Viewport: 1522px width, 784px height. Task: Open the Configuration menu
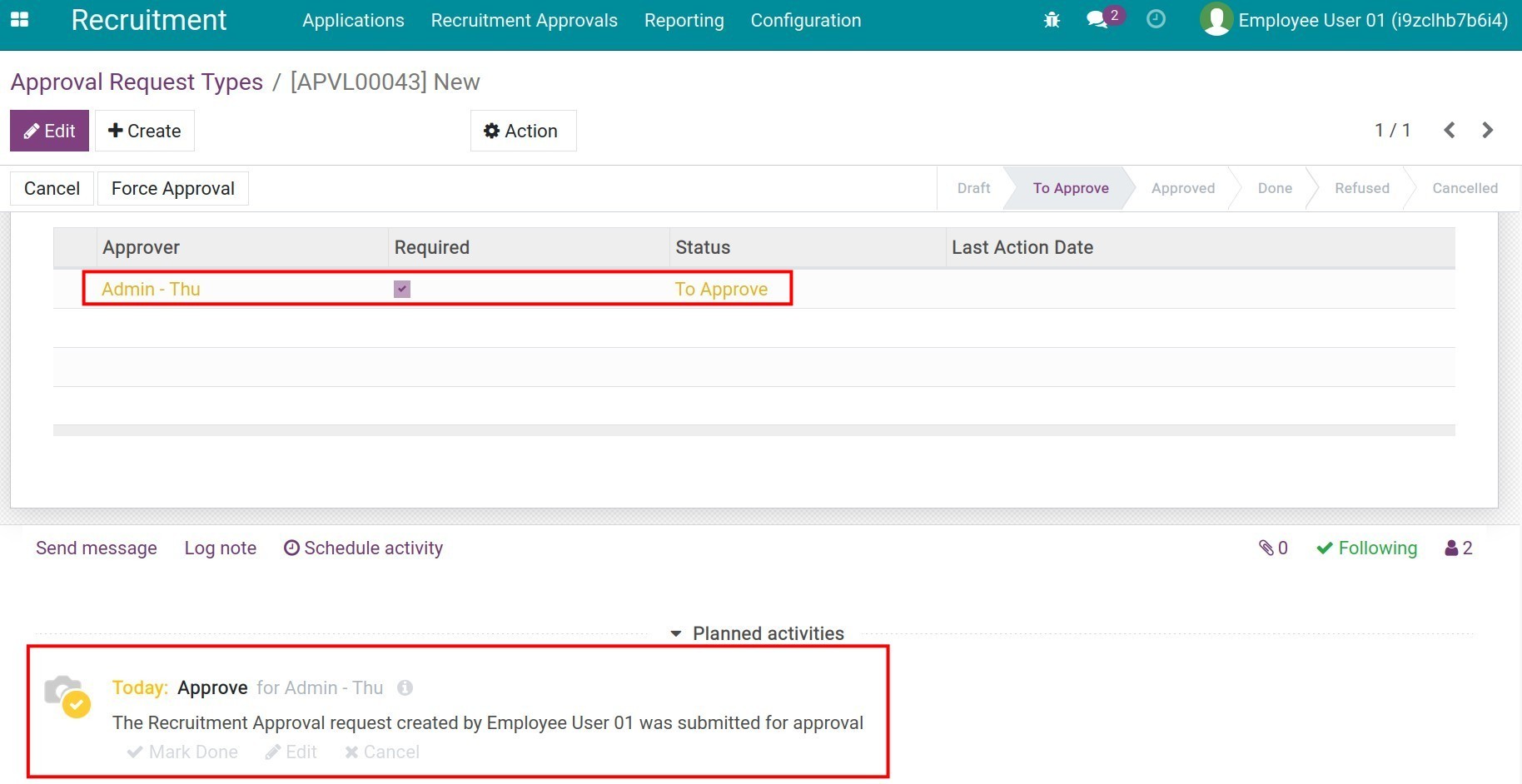coord(805,20)
